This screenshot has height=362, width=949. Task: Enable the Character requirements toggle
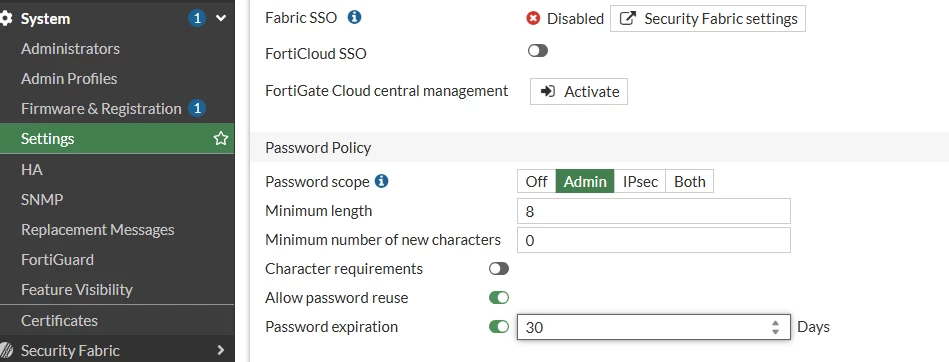click(499, 269)
